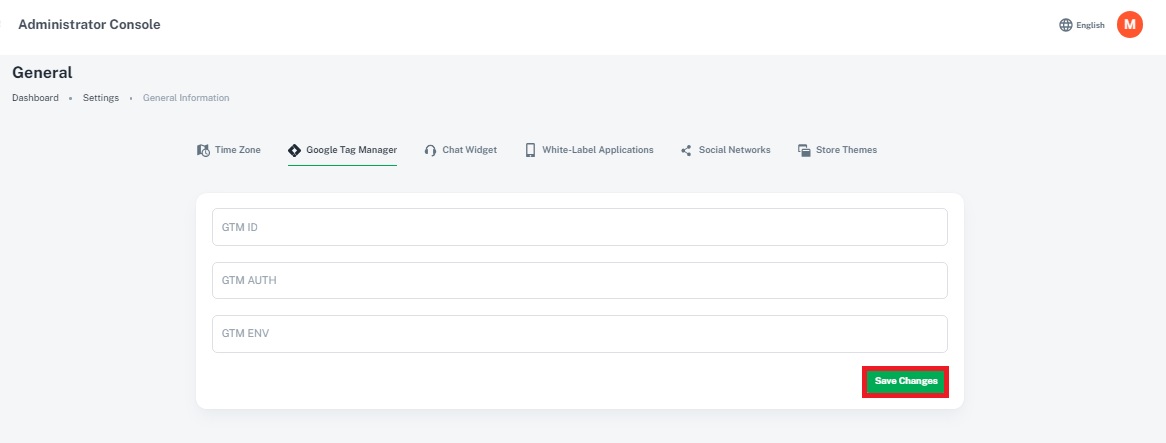
Task: Click the clock icon beside Time Zone
Action: (x=203, y=150)
